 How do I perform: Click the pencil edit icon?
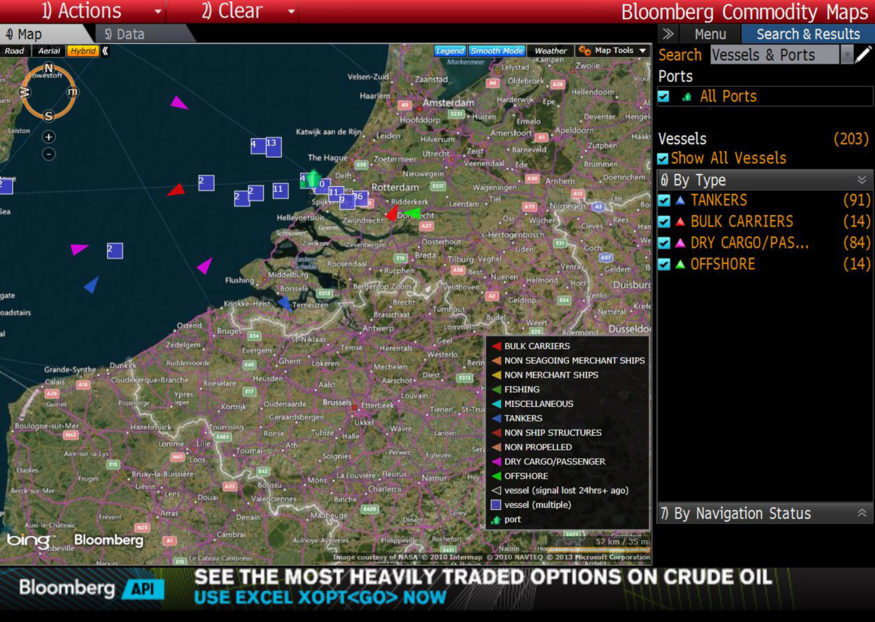pos(863,55)
